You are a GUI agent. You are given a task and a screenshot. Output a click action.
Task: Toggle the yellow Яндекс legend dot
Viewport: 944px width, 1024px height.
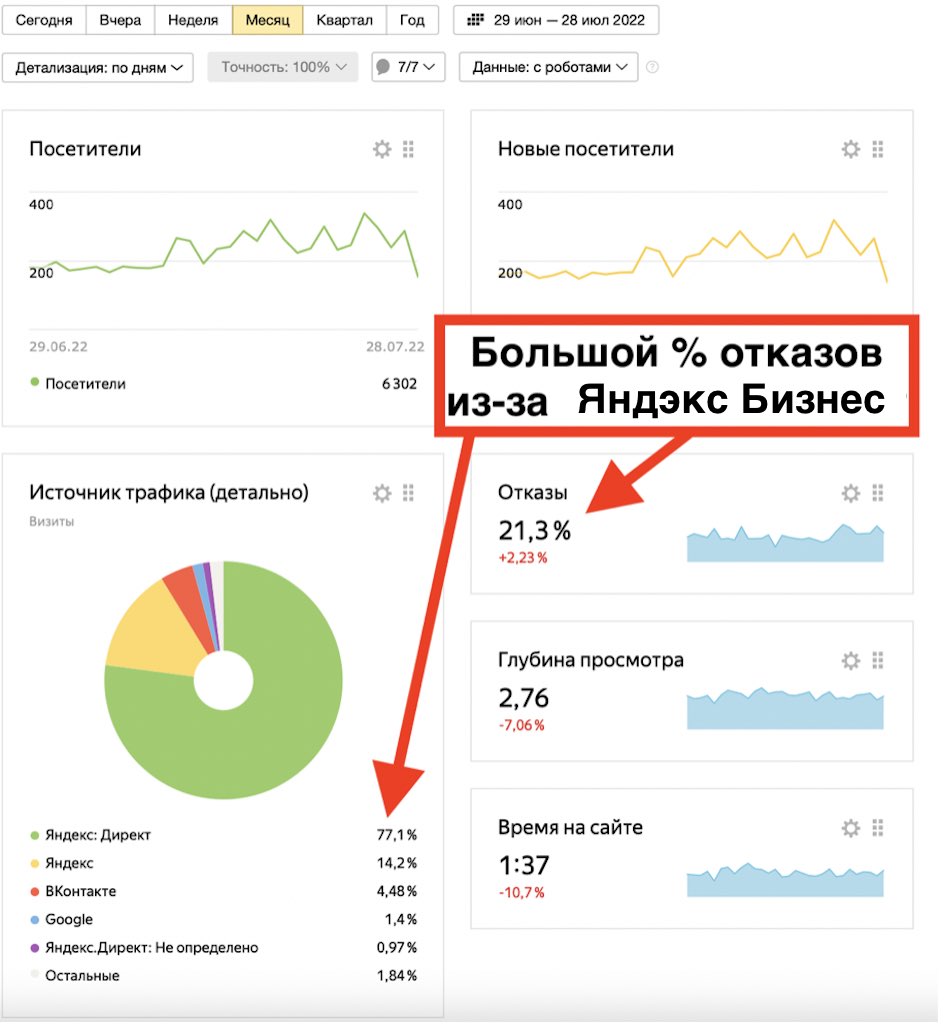[x=35, y=863]
